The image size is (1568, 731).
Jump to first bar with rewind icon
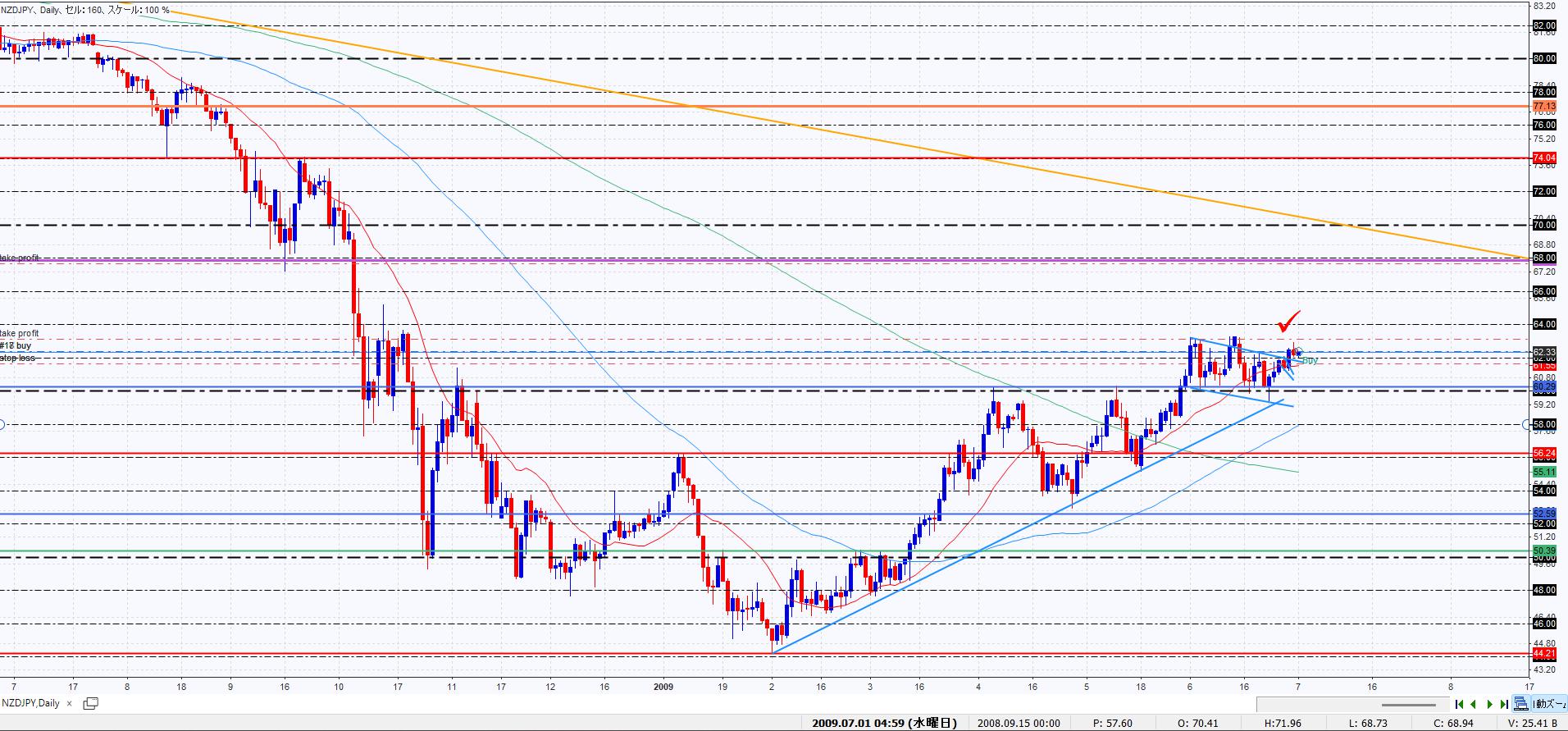point(1460,704)
